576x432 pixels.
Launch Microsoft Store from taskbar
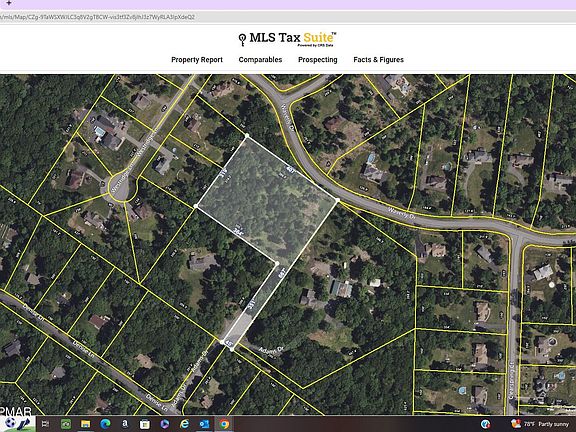(145, 424)
